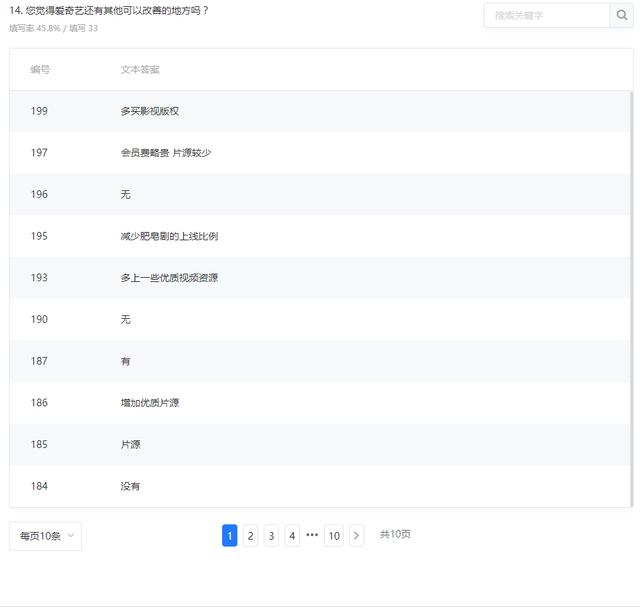This screenshot has width=640, height=607.
Task: Click answer text 多买影视版权
Action: 150,111
